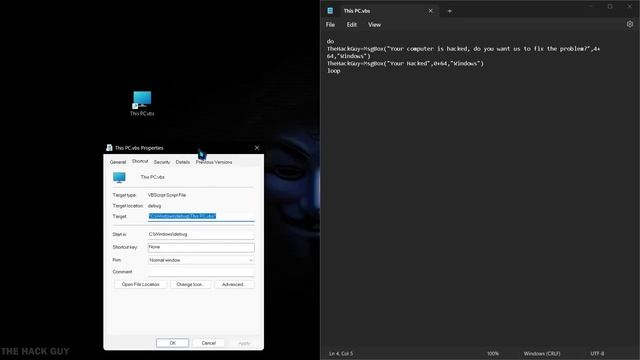Close the This PC.vbs Notepad tab
640x360 pixels.
(430, 11)
